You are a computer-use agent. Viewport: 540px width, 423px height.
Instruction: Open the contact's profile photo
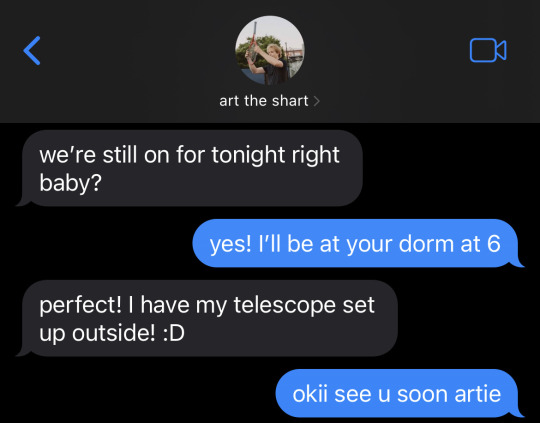coord(270,50)
